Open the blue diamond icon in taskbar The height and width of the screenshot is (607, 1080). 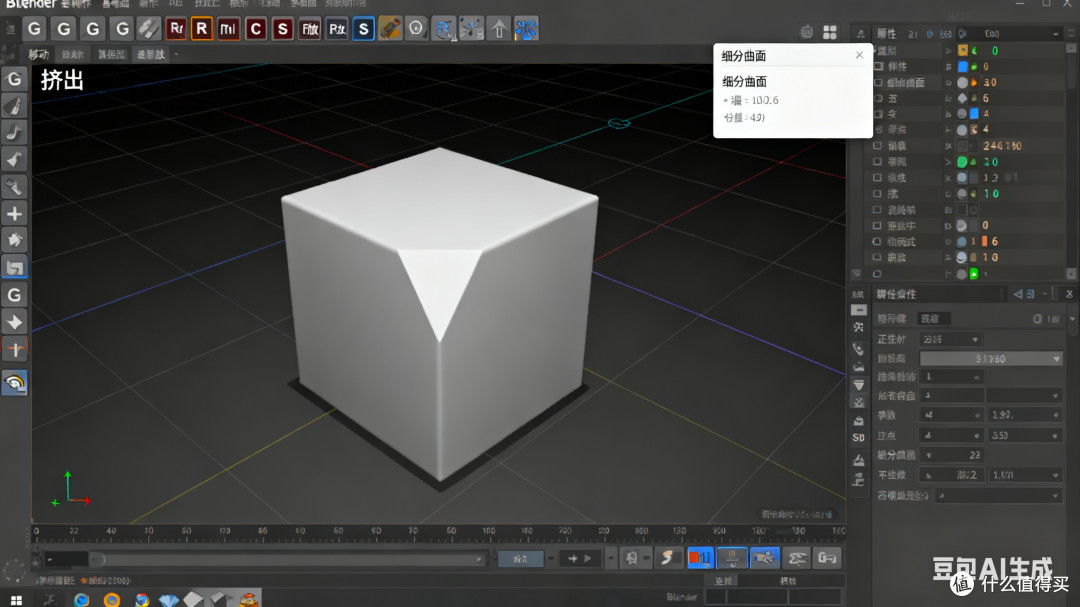tap(168, 600)
